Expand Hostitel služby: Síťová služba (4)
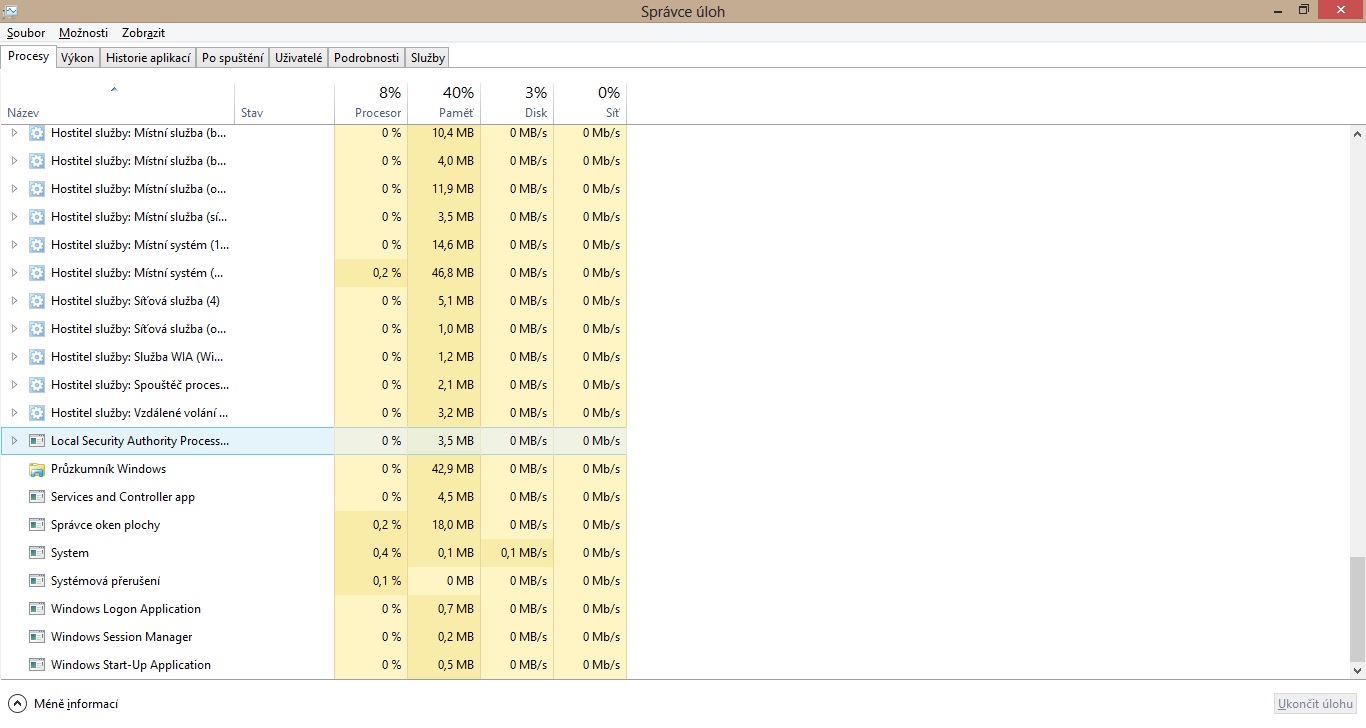 coord(14,301)
